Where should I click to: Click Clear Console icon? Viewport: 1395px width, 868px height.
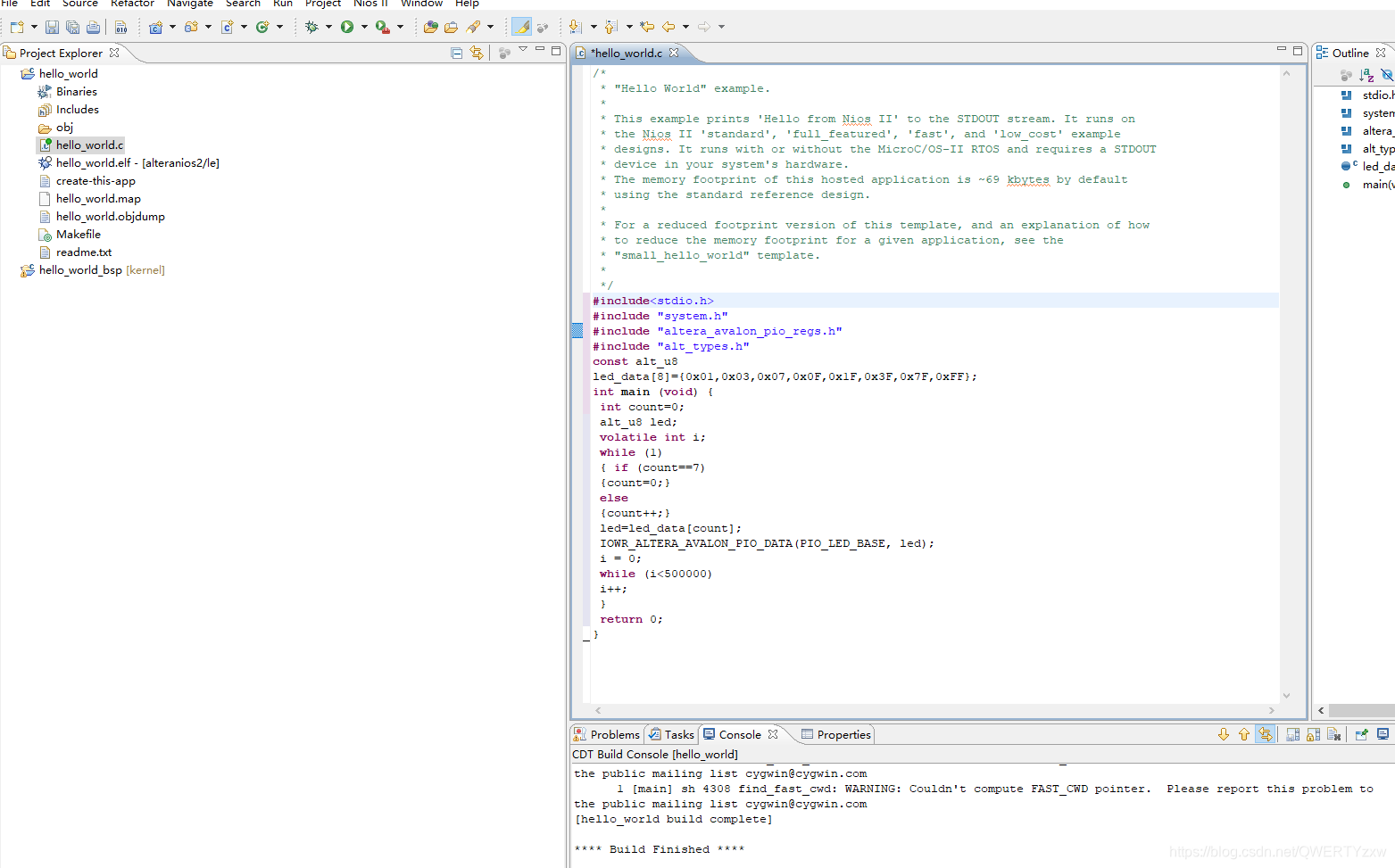1333,734
